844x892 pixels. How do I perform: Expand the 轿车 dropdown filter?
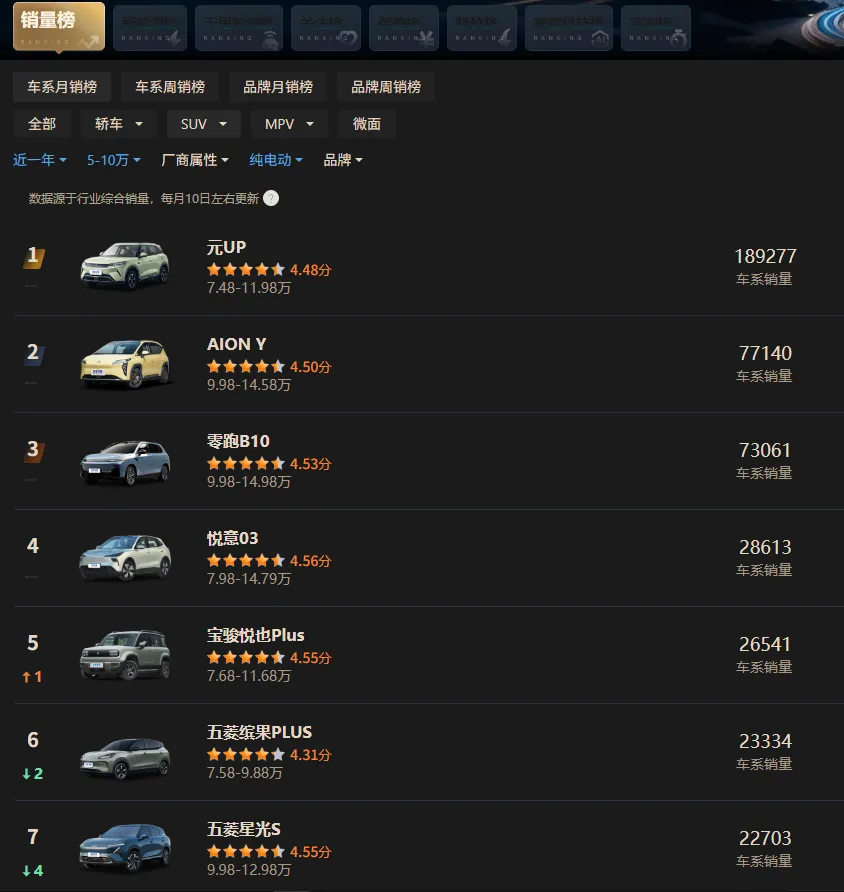pos(118,124)
